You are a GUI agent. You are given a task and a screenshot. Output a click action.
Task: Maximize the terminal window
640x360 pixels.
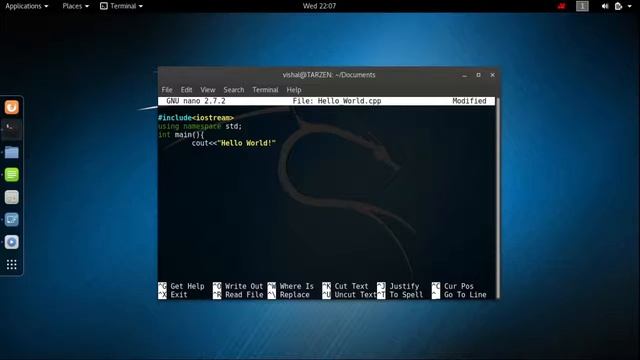[x=478, y=75]
